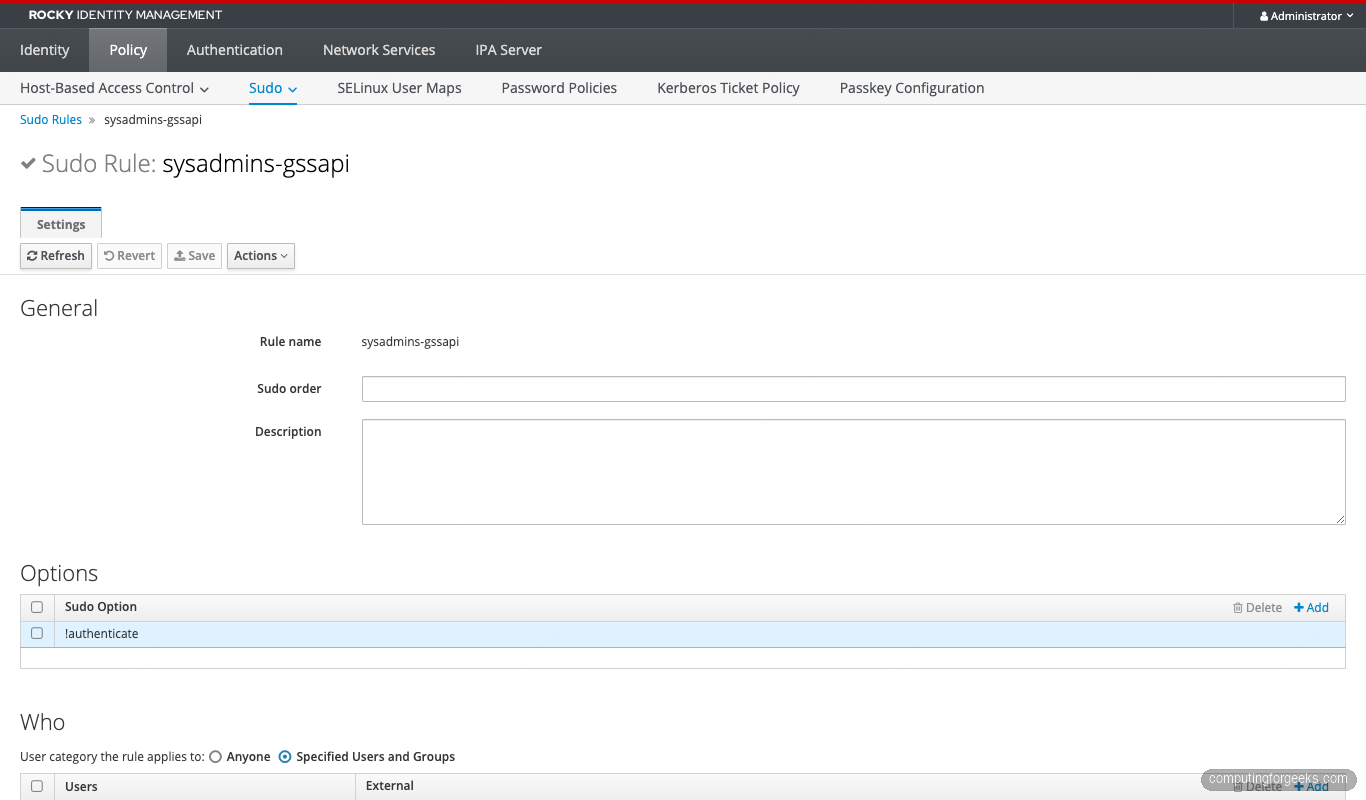Expand Host-Based Access Control menu

coord(114,88)
